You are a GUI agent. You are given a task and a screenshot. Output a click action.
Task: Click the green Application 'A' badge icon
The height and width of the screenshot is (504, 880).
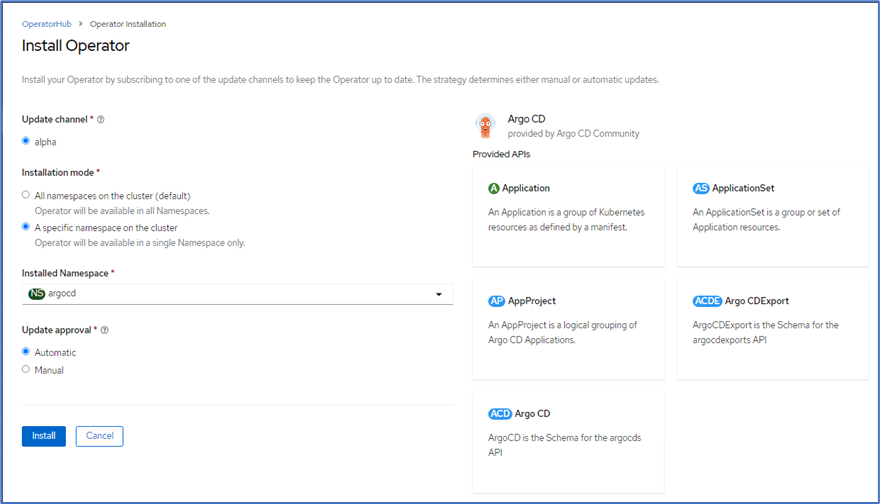click(494, 188)
